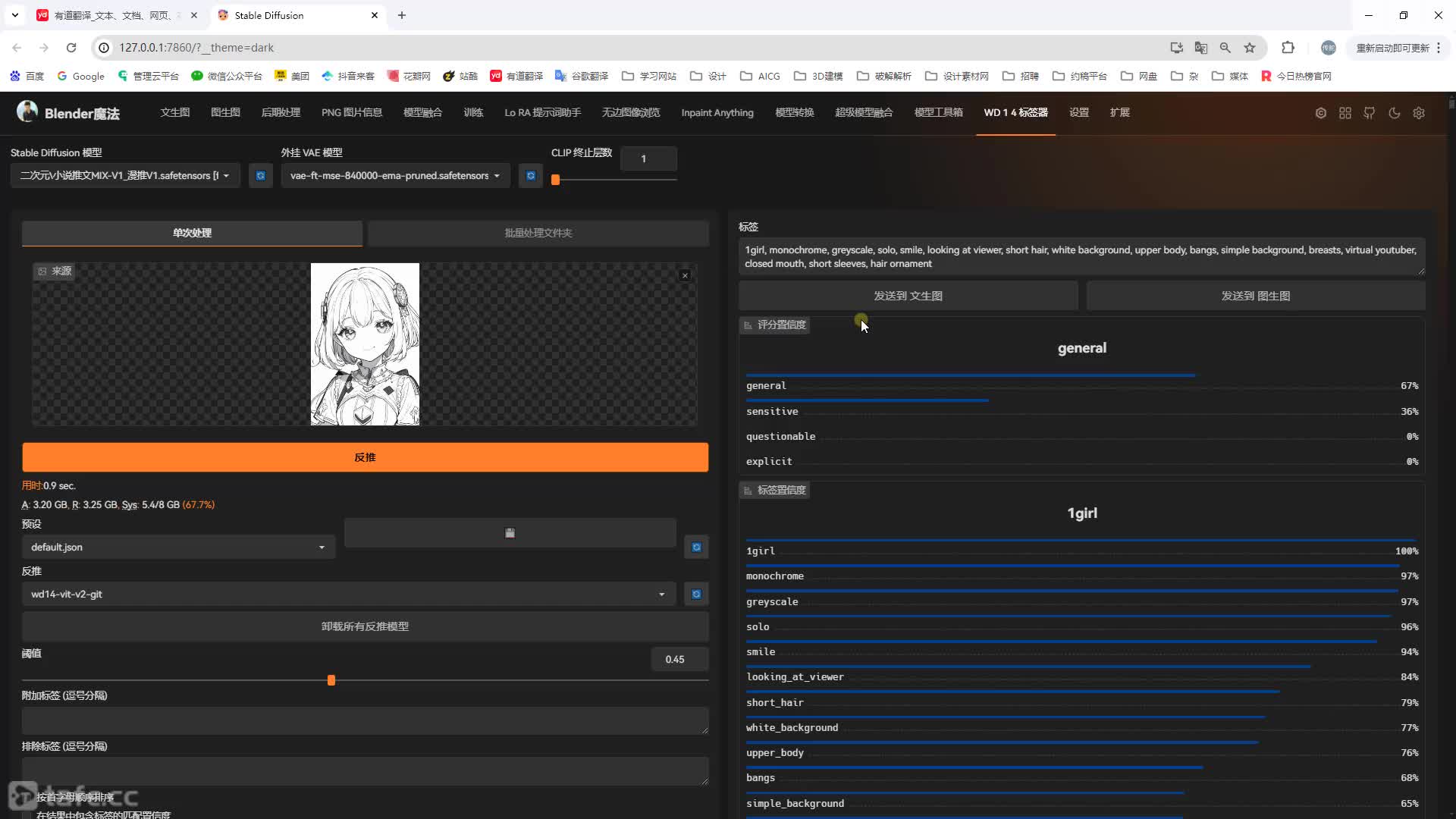The width and height of the screenshot is (1456, 819).
Task: Open the 设计素材网 bookmarks folder
Action: click(956, 76)
